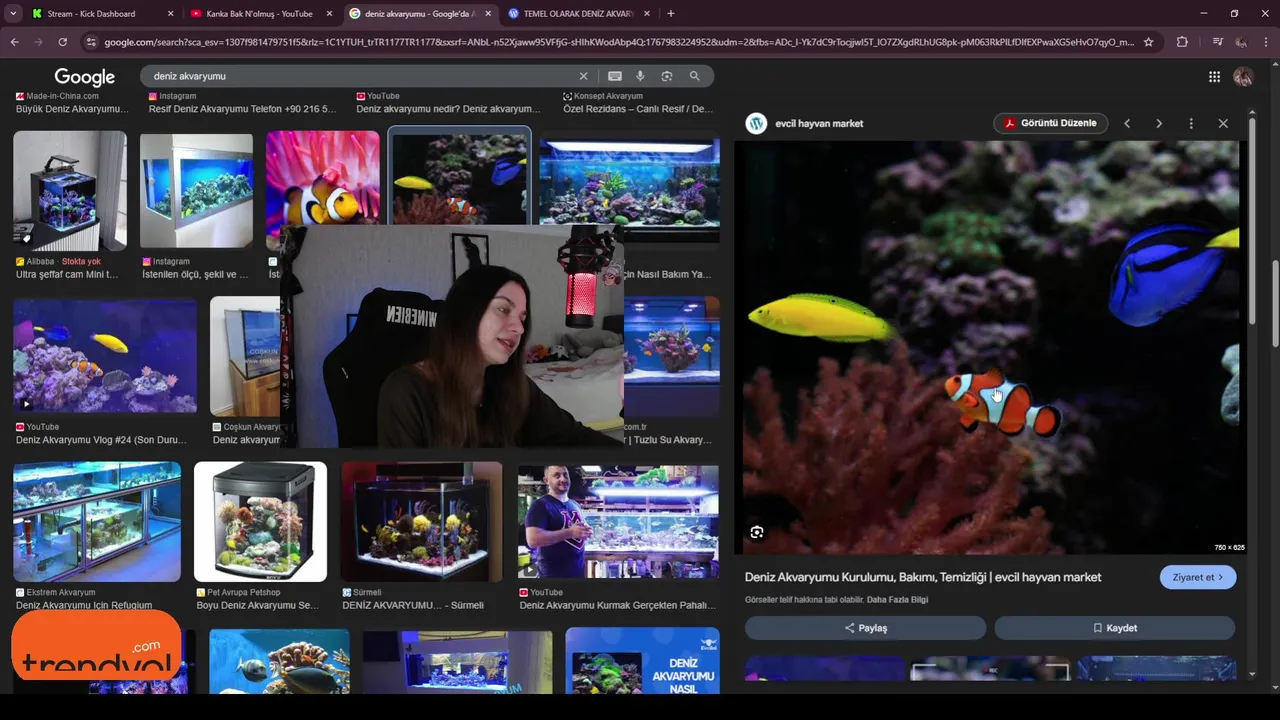Screen dimensions: 1280x720
Task: Close the YouTube tab
Action: click(x=329, y=14)
